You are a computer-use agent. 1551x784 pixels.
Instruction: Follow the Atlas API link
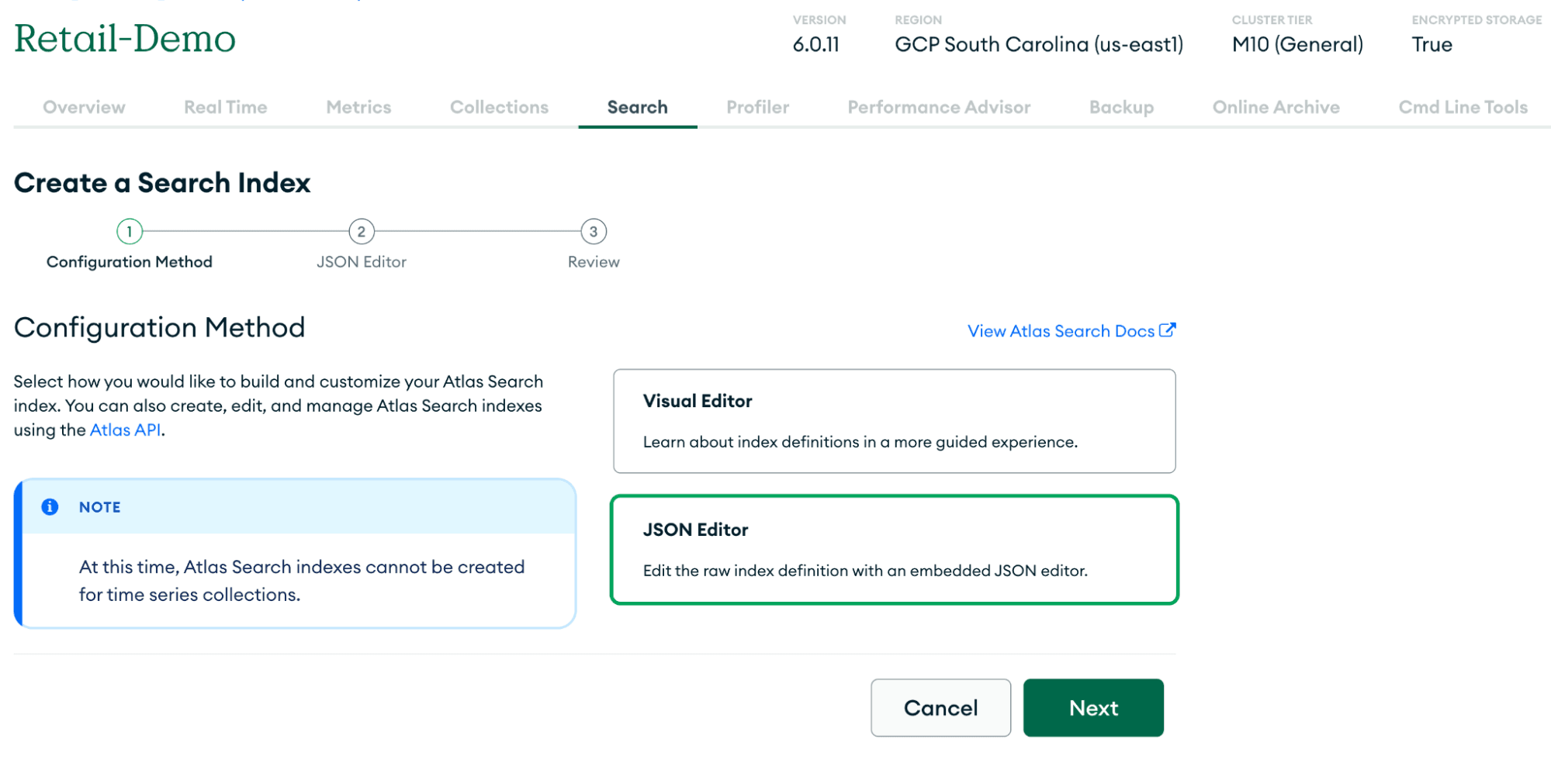tap(125, 429)
